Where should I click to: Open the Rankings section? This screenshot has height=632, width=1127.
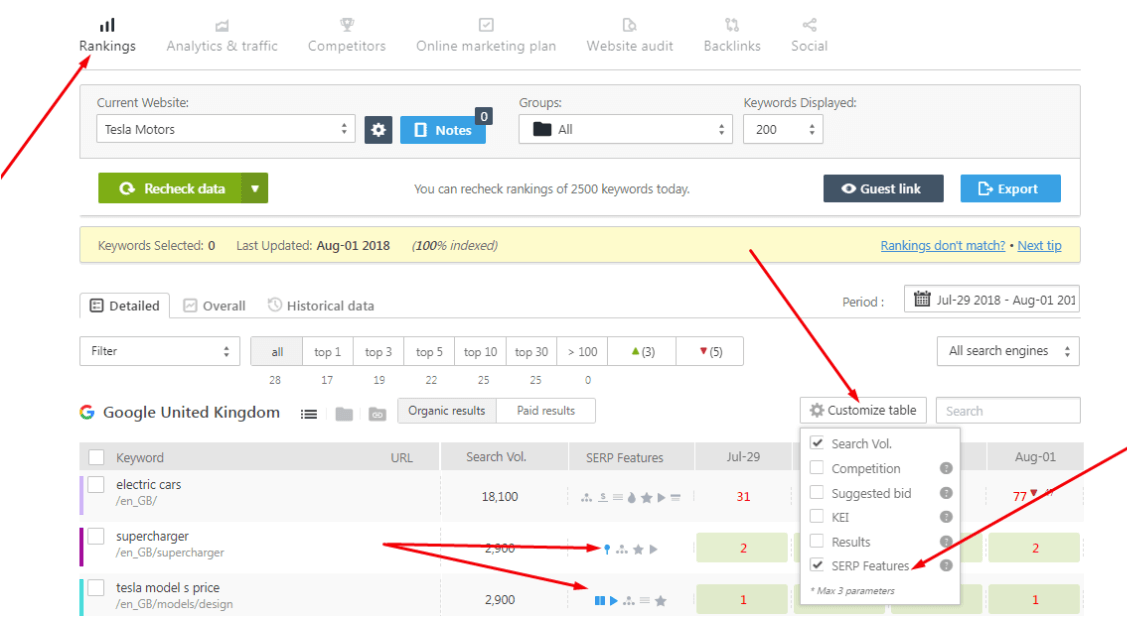(x=107, y=36)
